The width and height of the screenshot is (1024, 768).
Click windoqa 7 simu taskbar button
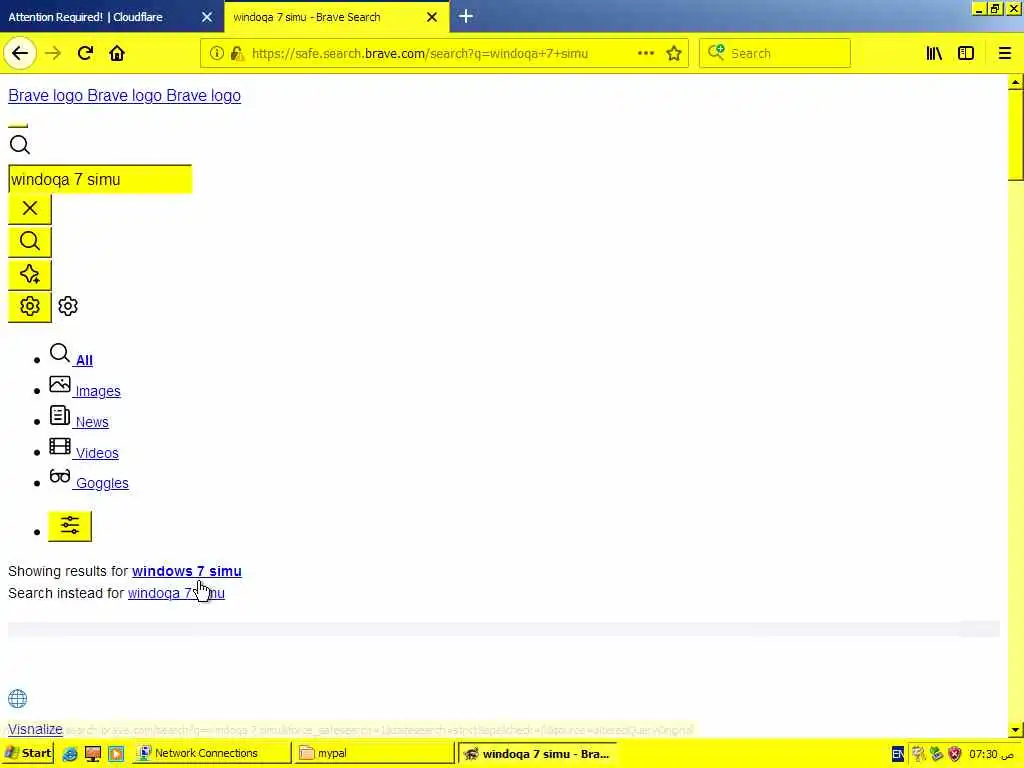click(537, 754)
